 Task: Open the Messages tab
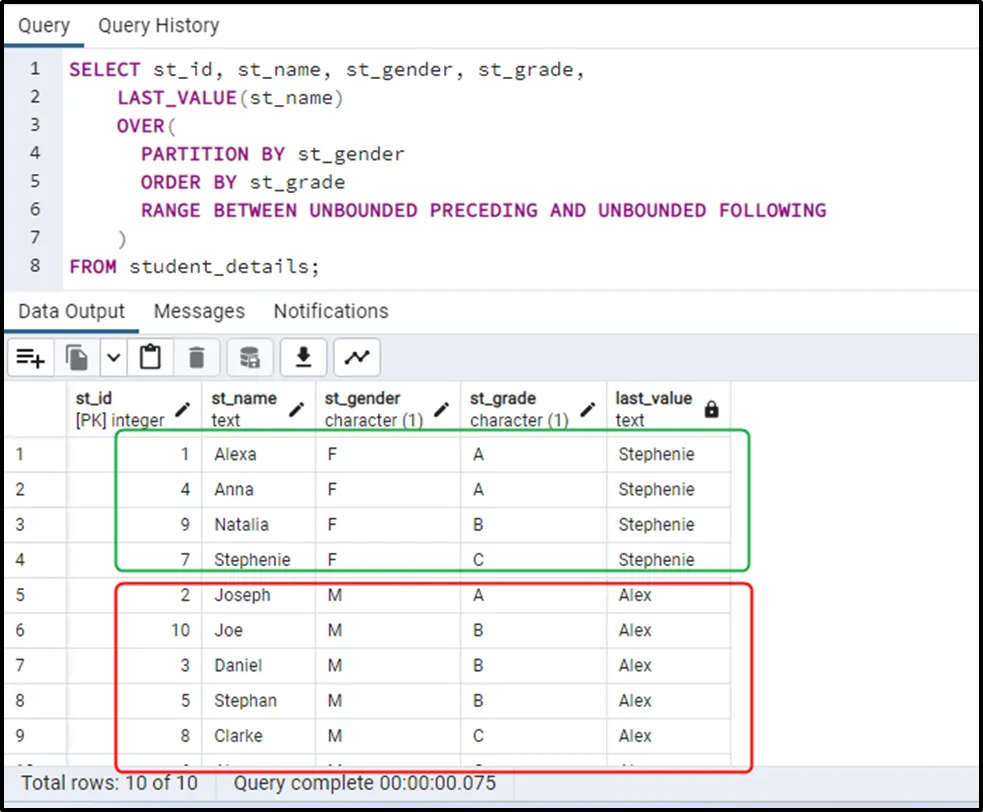click(199, 311)
